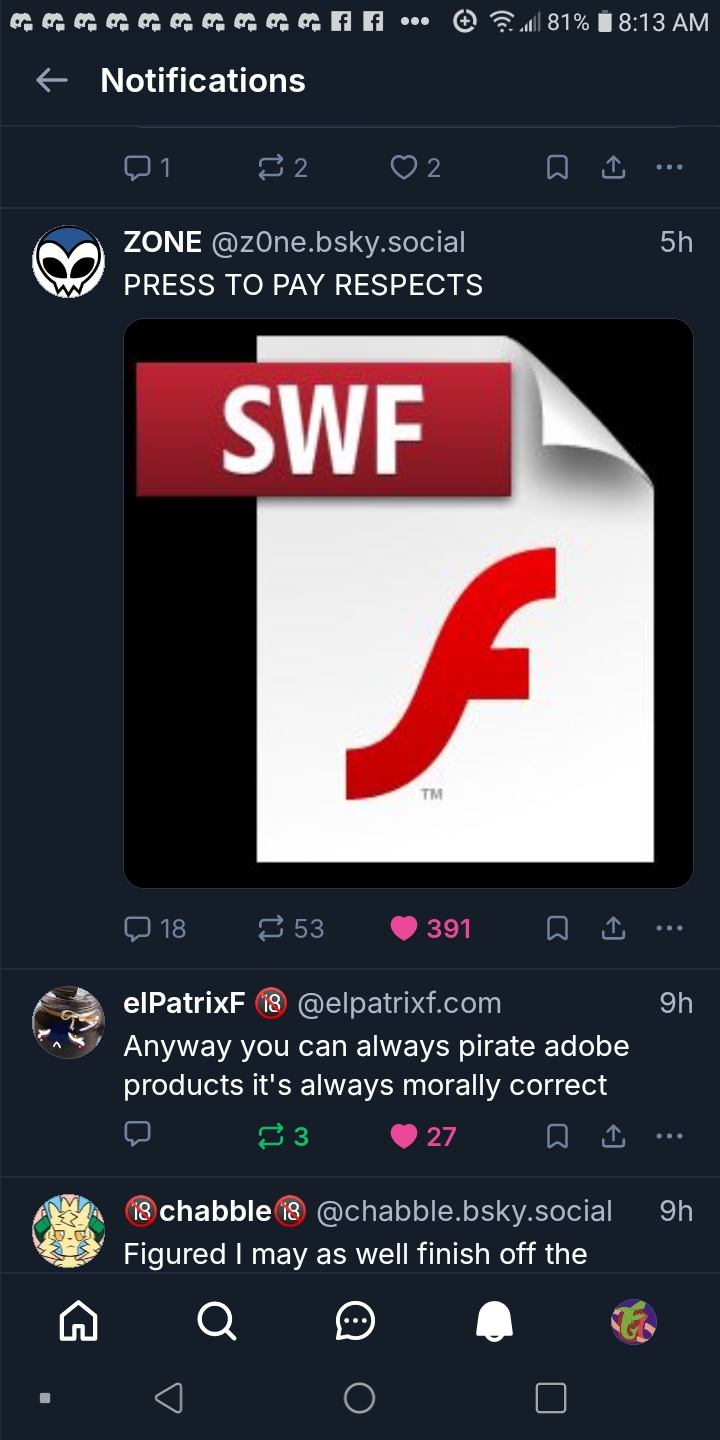
Task: Bookmark ZONE's SWF post
Action: click(x=558, y=929)
